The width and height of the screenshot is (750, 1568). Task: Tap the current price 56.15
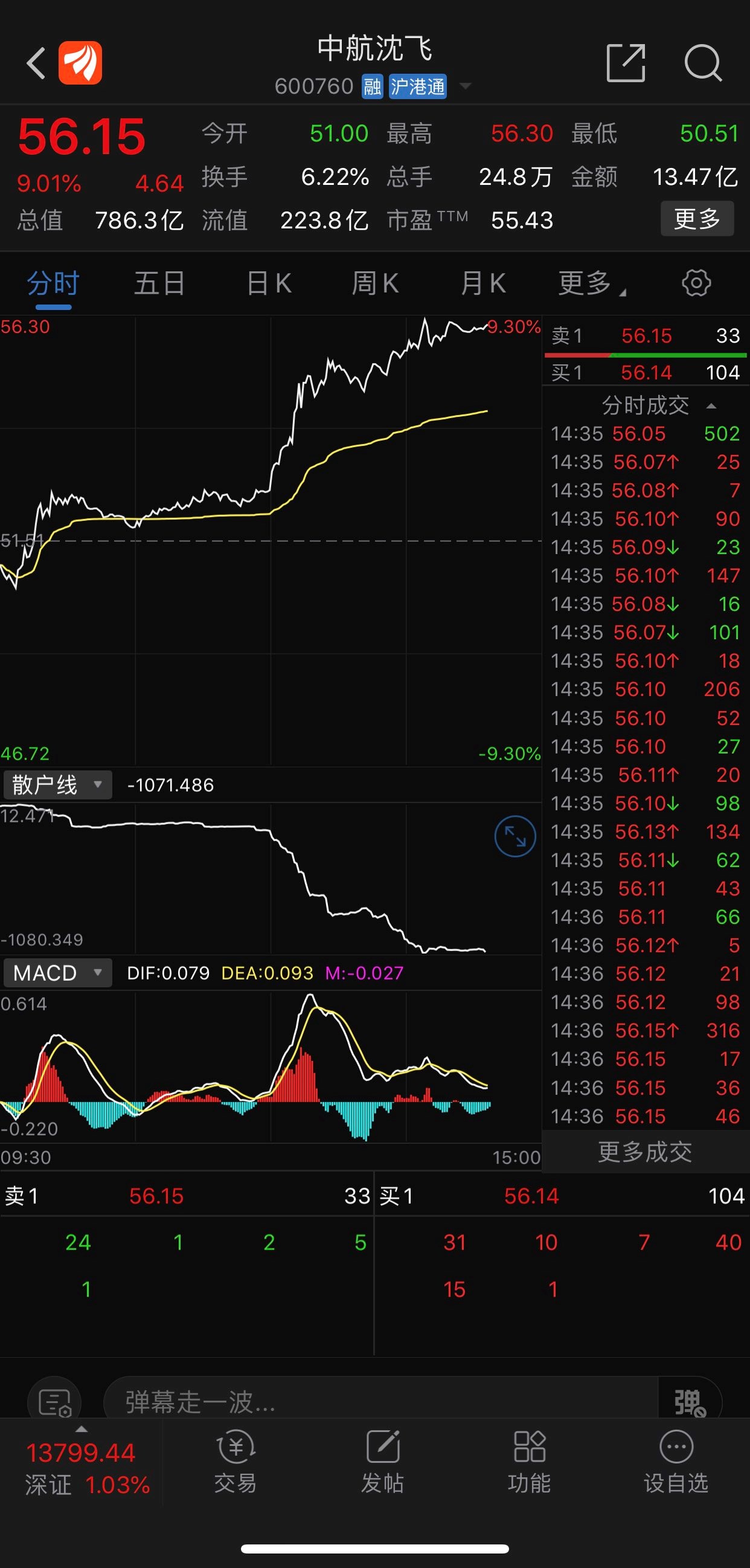tap(82, 137)
